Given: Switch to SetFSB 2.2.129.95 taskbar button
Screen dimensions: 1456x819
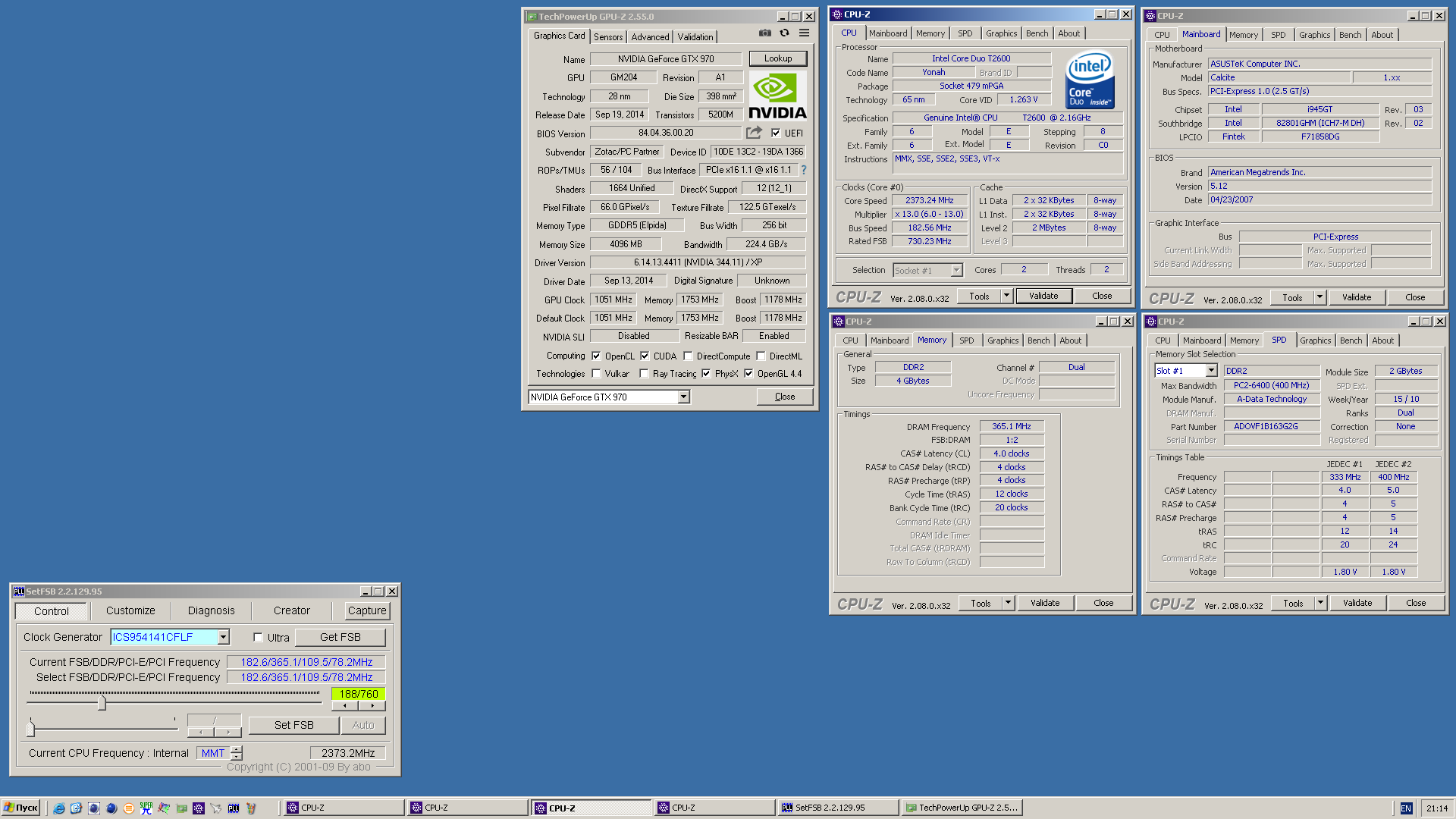Looking at the screenshot, I should 839,808.
